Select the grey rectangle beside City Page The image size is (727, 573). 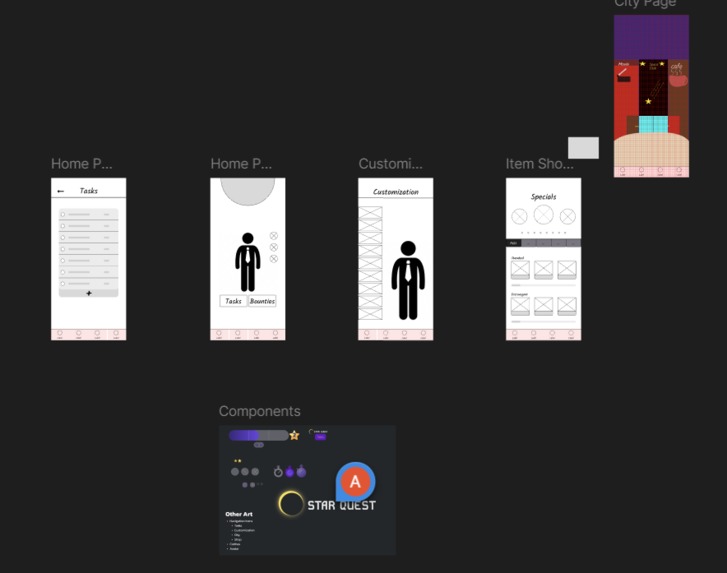tap(583, 148)
